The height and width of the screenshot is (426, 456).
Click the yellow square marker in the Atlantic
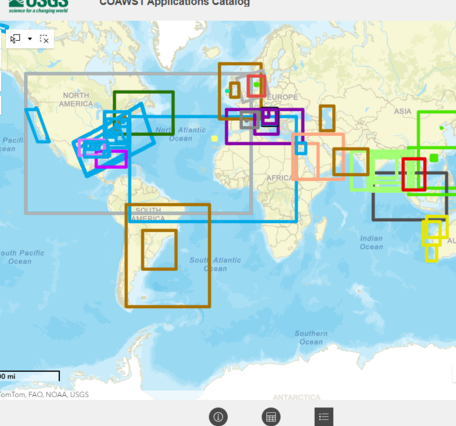coord(215,138)
